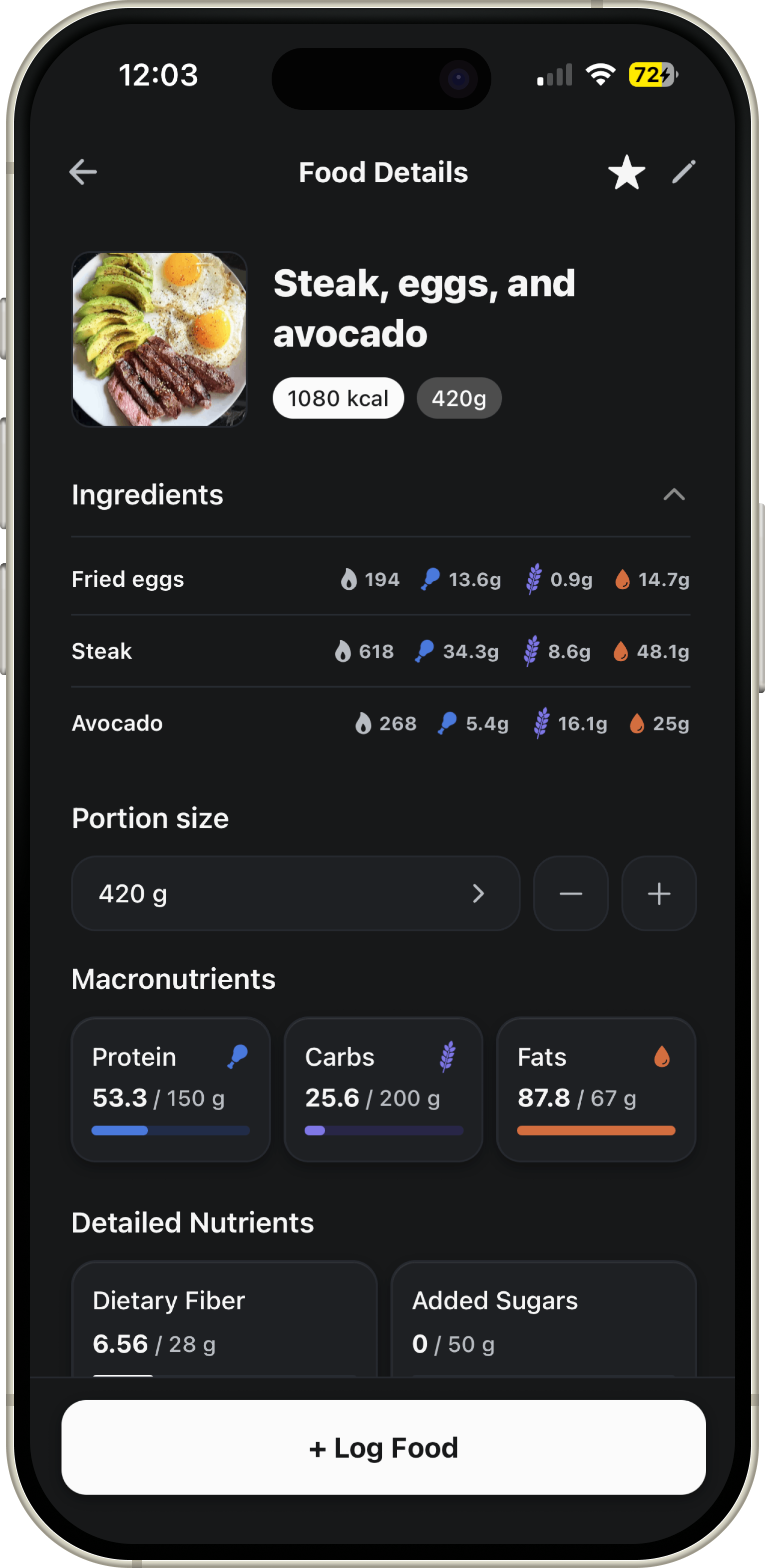Click the 420g weight badge

point(459,398)
